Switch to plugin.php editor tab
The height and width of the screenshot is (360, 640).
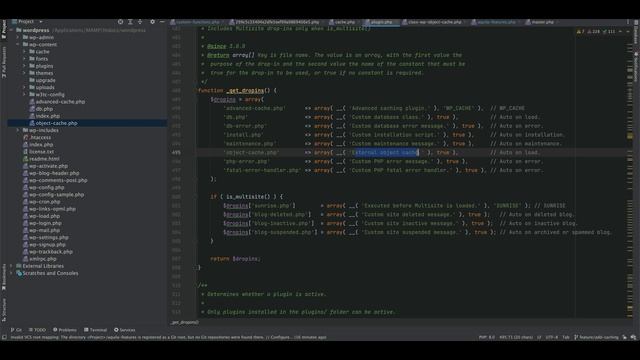[x=381, y=22]
